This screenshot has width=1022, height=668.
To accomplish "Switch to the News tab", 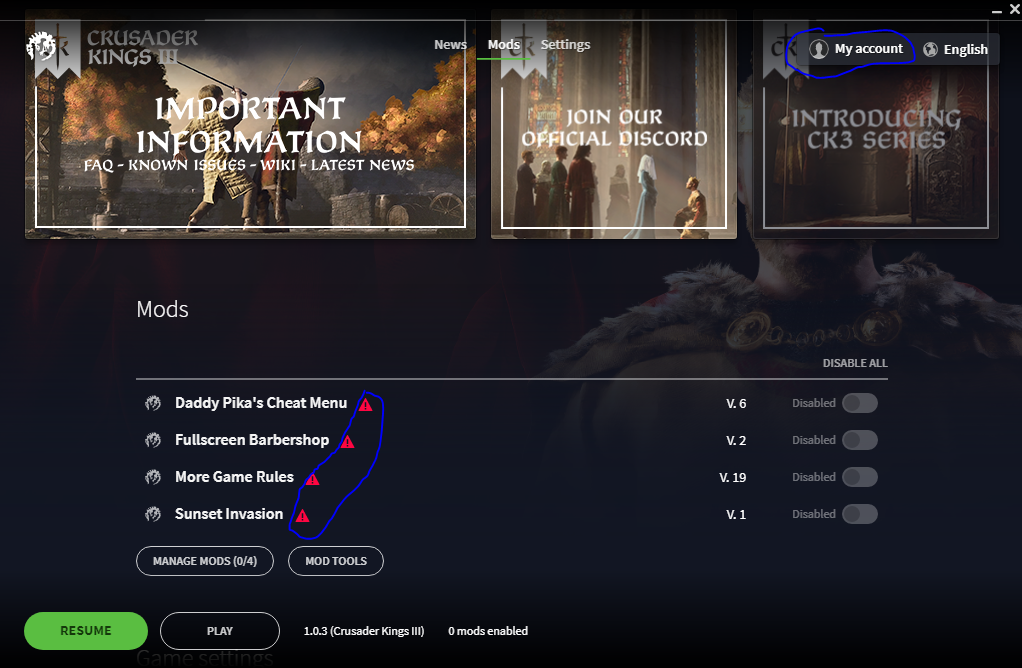I will (449, 44).
